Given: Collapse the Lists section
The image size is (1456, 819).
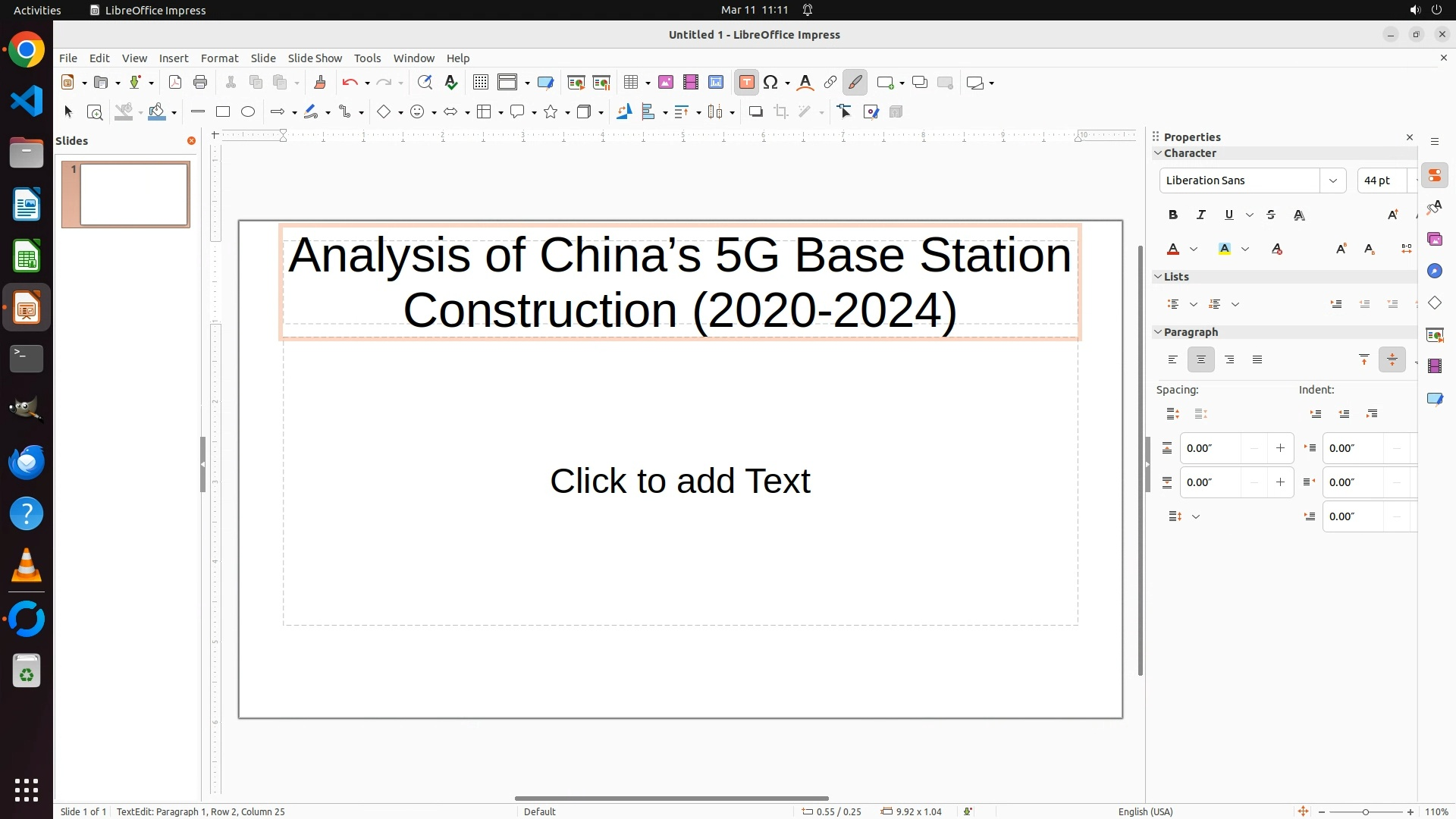Looking at the screenshot, I should point(1159,277).
